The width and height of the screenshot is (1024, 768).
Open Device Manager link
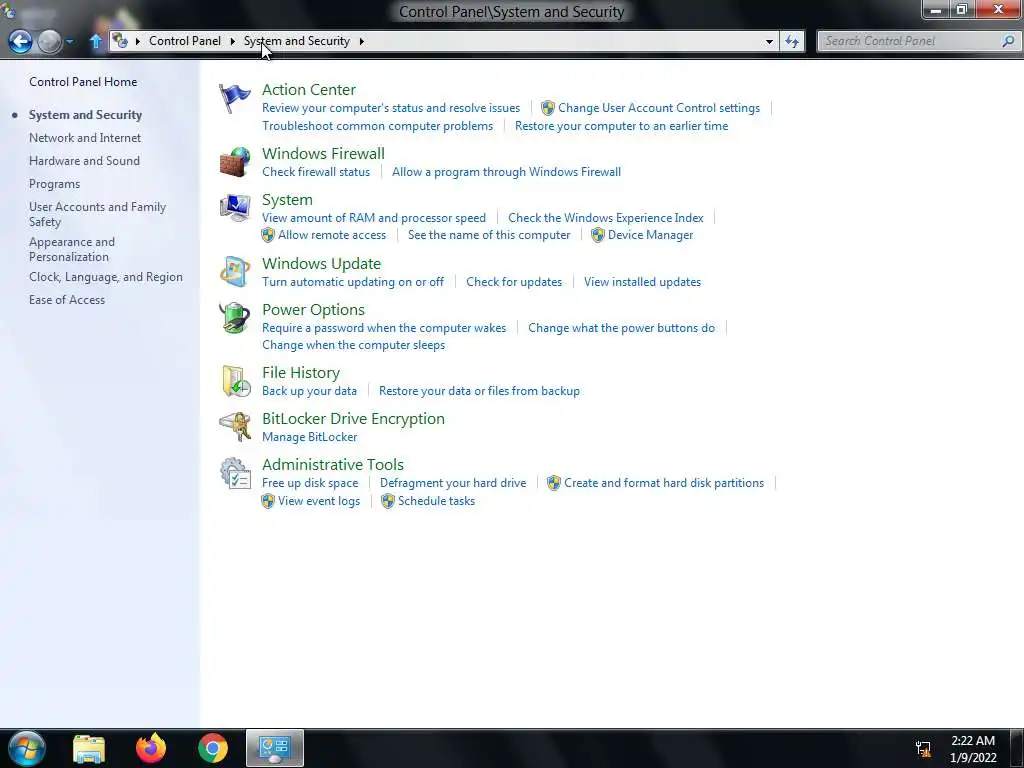pos(650,235)
